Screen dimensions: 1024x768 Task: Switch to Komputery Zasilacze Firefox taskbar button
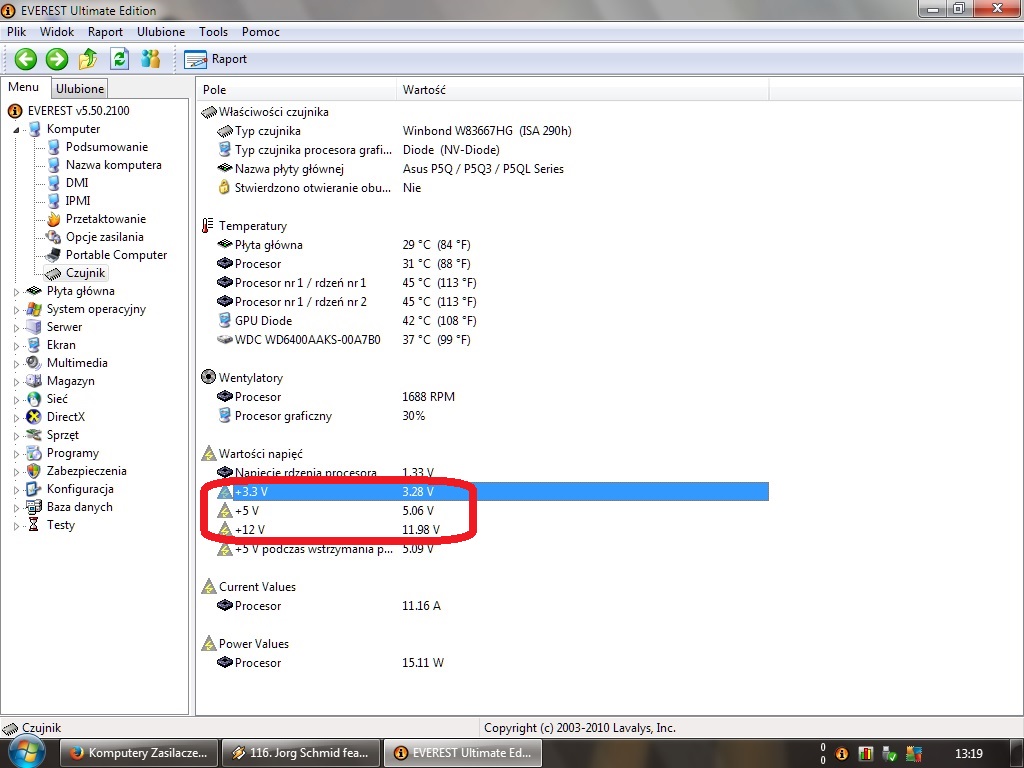138,753
